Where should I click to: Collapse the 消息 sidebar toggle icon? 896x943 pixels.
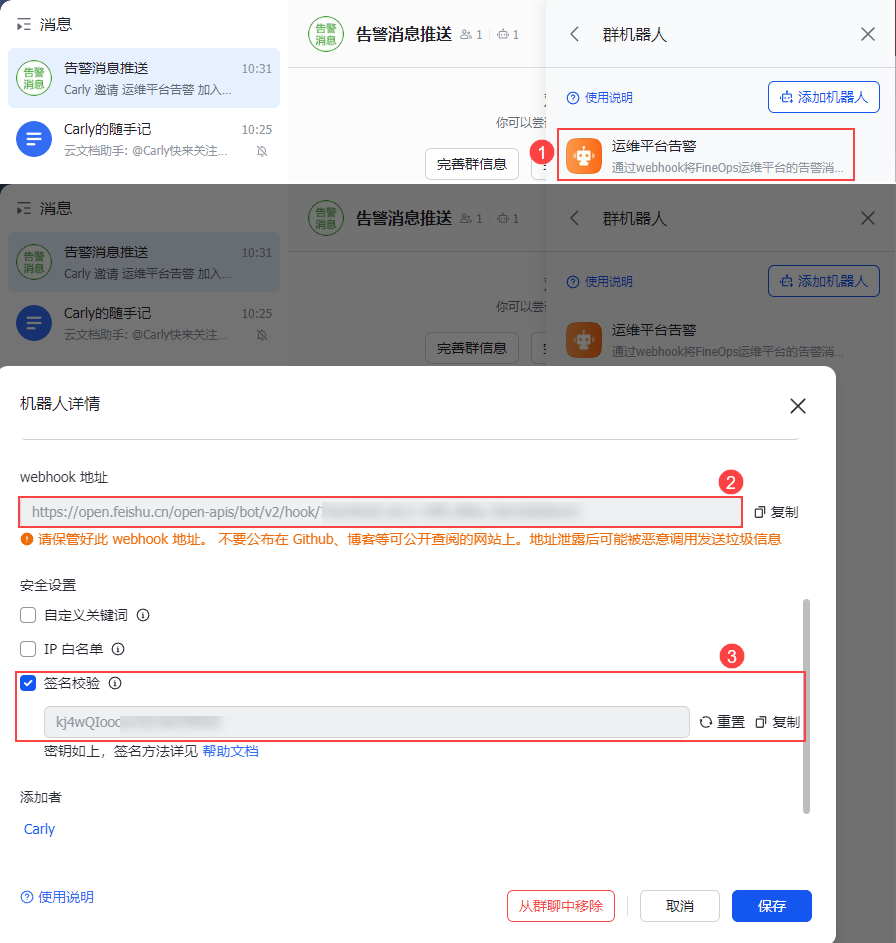click(23, 25)
